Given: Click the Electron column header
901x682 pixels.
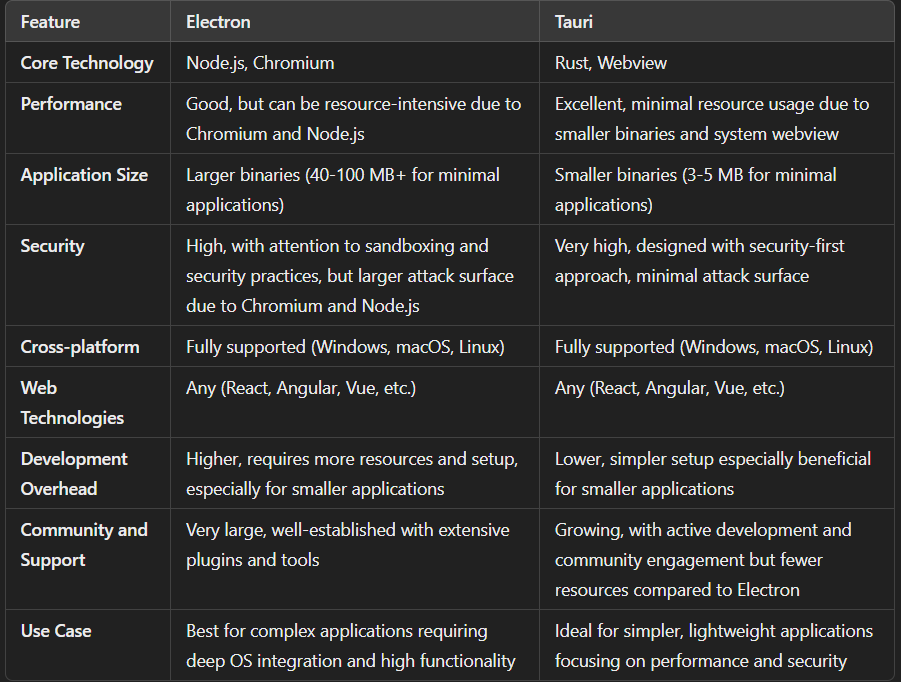Looking at the screenshot, I should [x=217, y=21].
